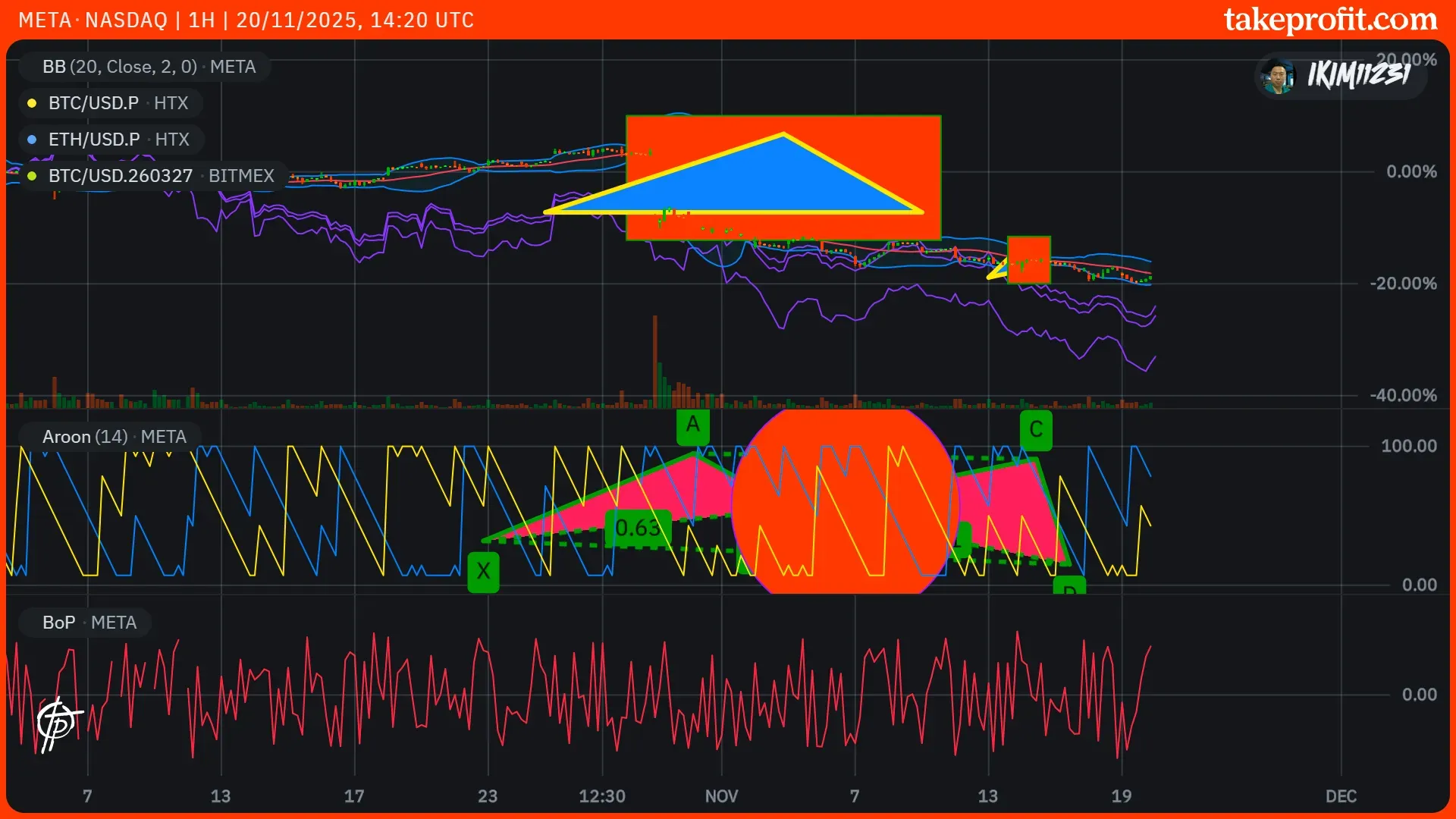Select the green X pattern marker

coord(483,572)
